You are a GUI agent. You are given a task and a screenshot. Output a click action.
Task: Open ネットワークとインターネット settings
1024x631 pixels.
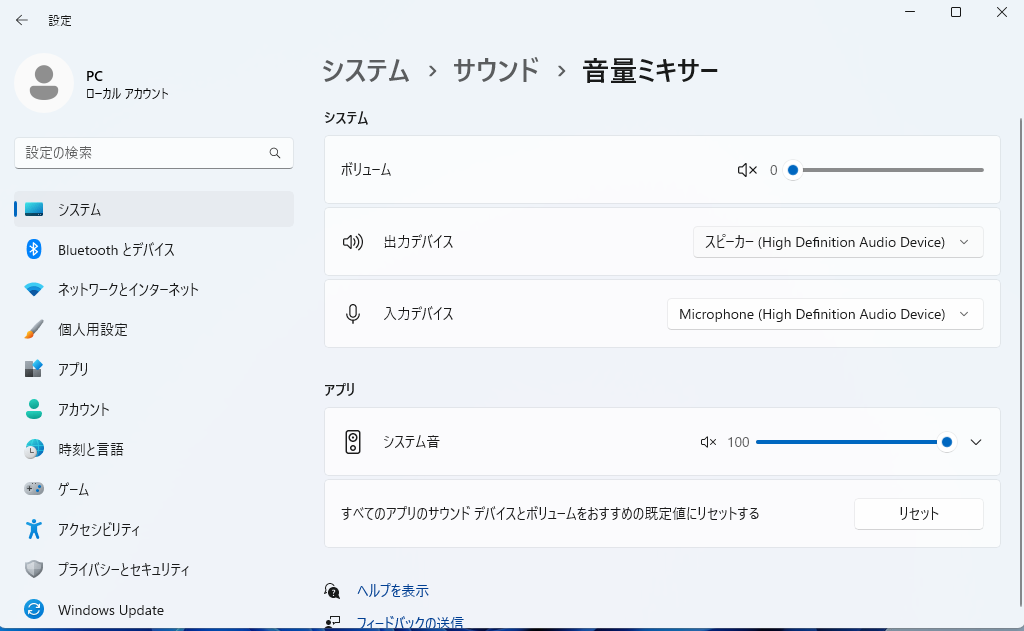coord(128,290)
